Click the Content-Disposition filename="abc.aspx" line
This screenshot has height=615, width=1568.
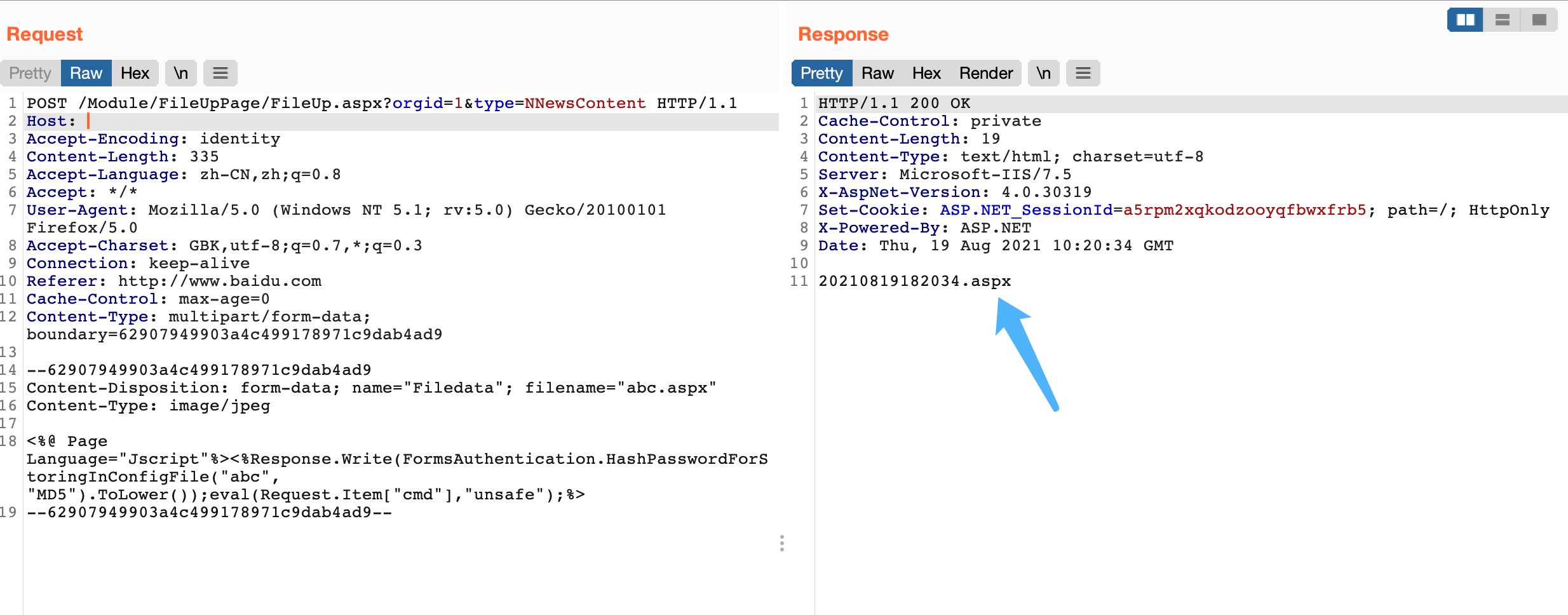pos(372,388)
